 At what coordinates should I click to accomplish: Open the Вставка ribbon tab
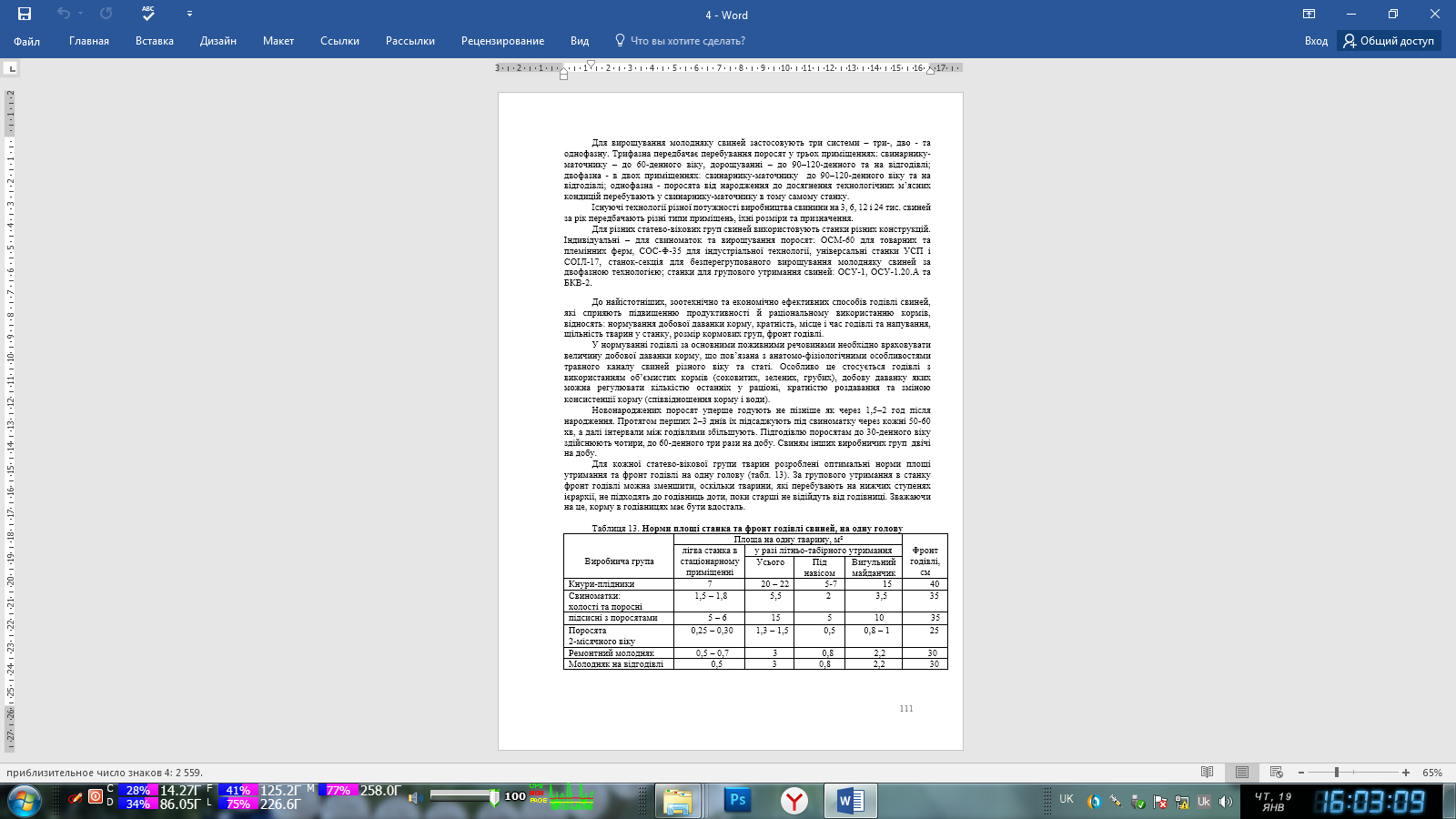click(x=154, y=41)
